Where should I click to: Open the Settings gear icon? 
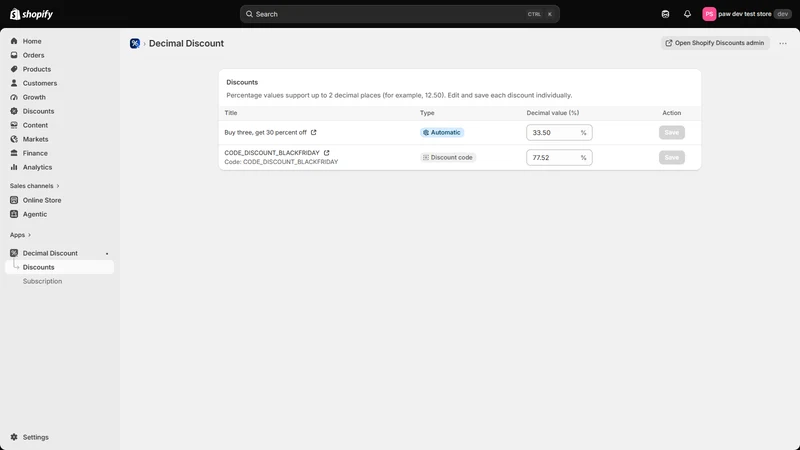coord(14,437)
